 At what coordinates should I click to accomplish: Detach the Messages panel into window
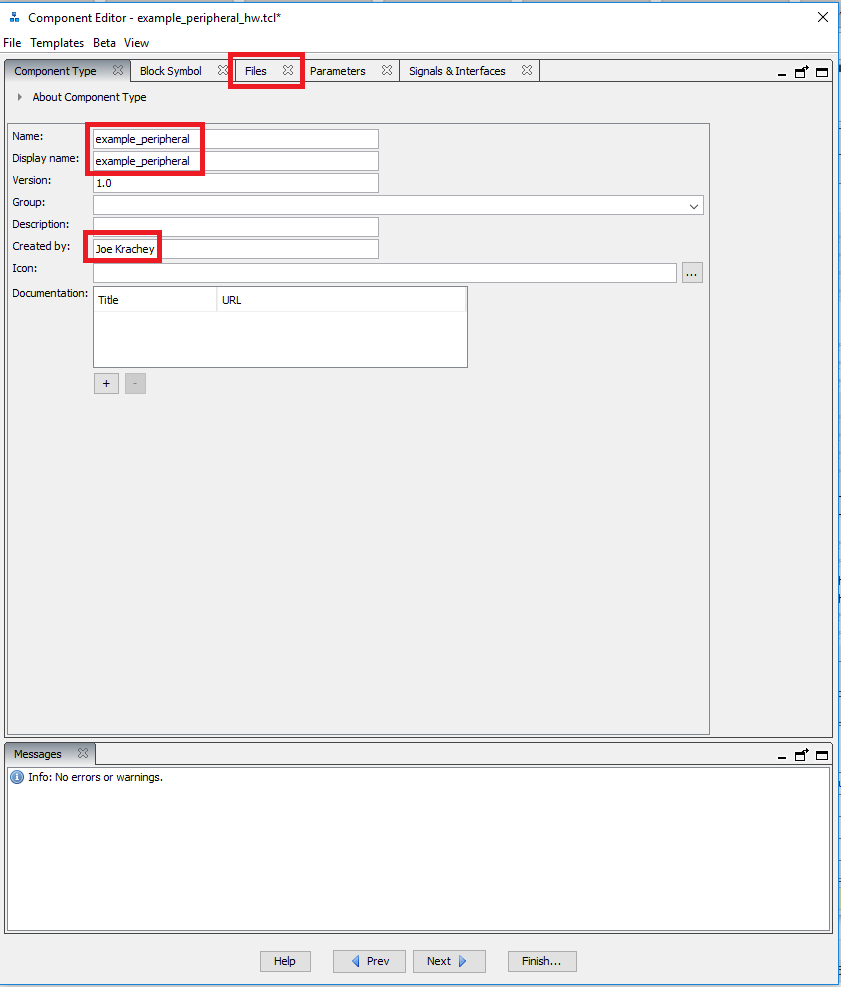(802, 755)
